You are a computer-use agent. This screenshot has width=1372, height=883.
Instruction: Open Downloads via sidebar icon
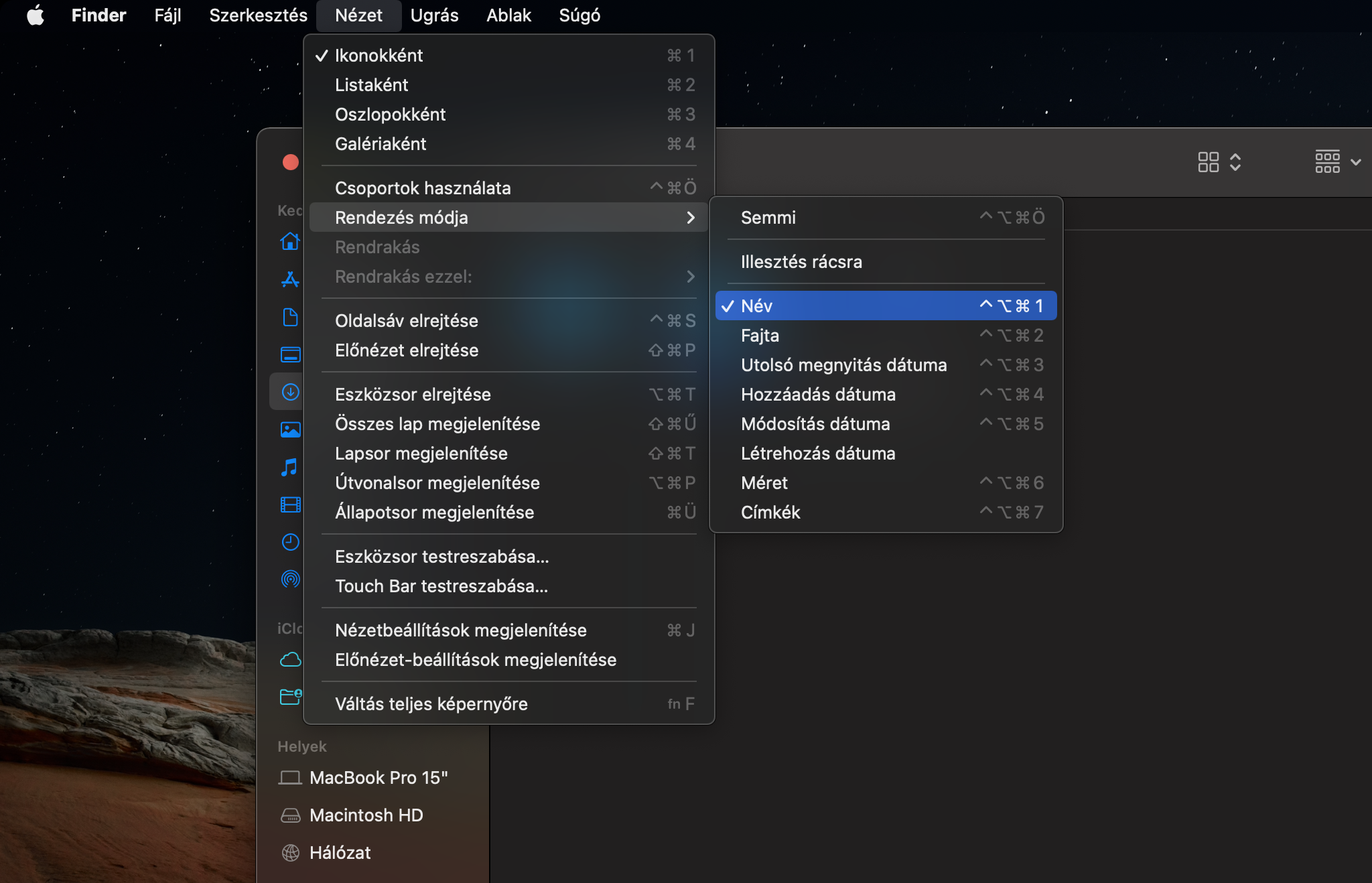click(x=290, y=392)
